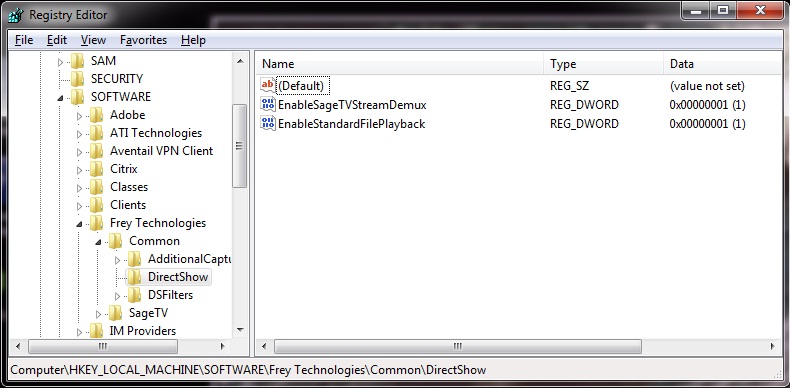Select the EnableStandardFilePlayback value name
This screenshot has width=790, height=390.
point(352,124)
